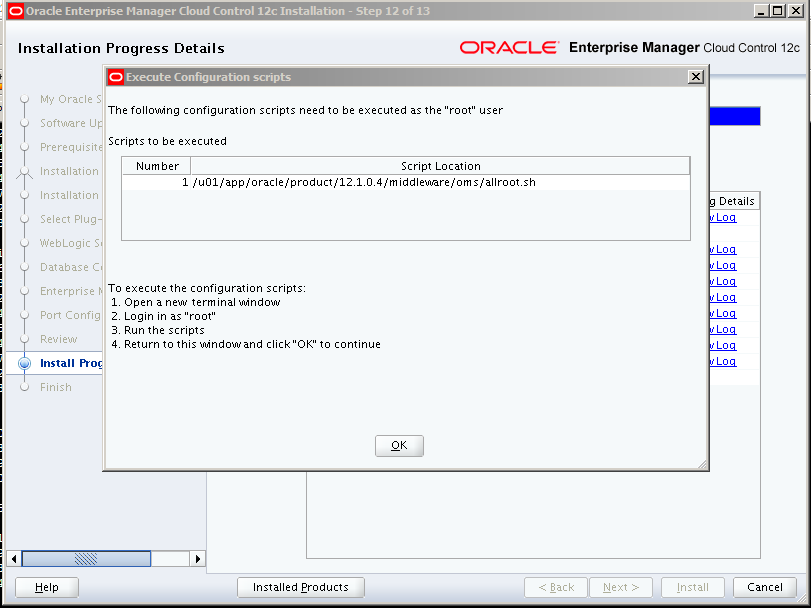Select Enterprise Manager step in sidebar
The width and height of the screenshot is (811, 608).
pyautogui.click(x=70, y=291)
